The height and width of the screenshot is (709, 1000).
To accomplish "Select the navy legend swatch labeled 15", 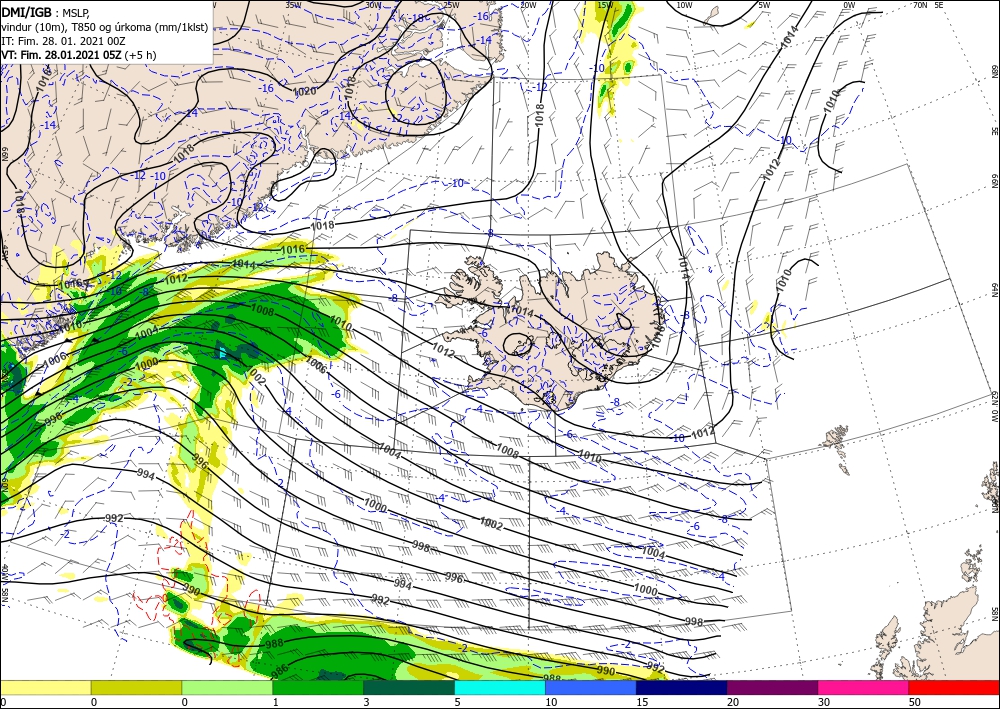I will tap(682, 687).
